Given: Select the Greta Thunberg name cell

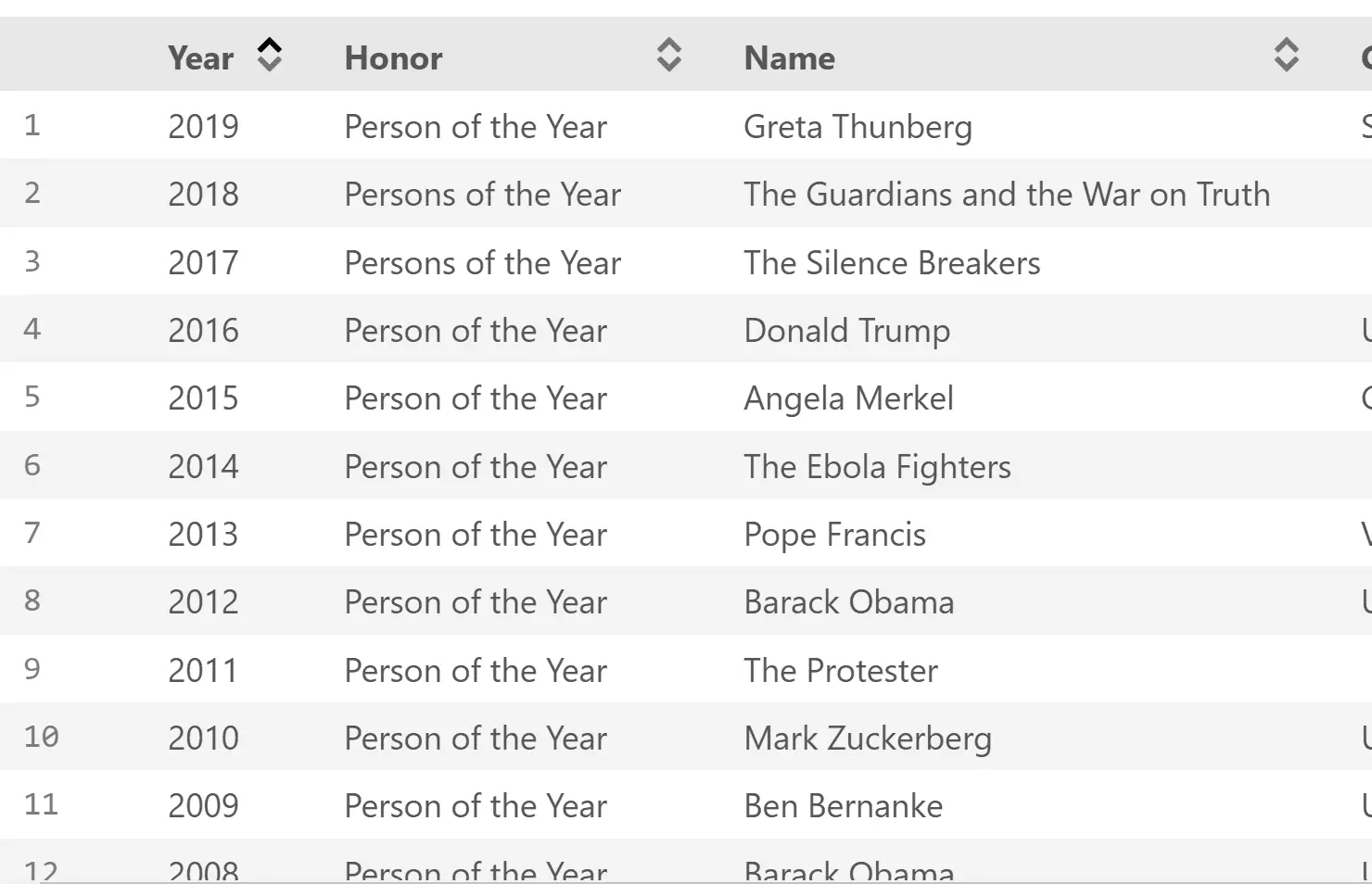Looking at the screenshot, I should click(857, 126).
